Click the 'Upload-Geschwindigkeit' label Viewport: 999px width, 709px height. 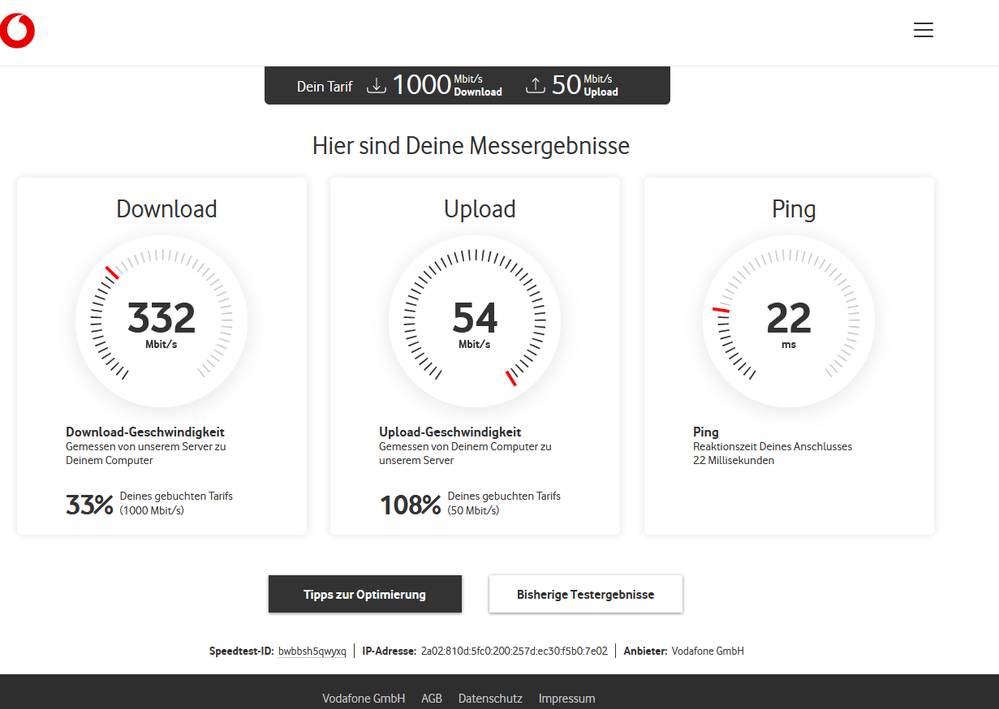pyautogui.click(x=450, y=432)
